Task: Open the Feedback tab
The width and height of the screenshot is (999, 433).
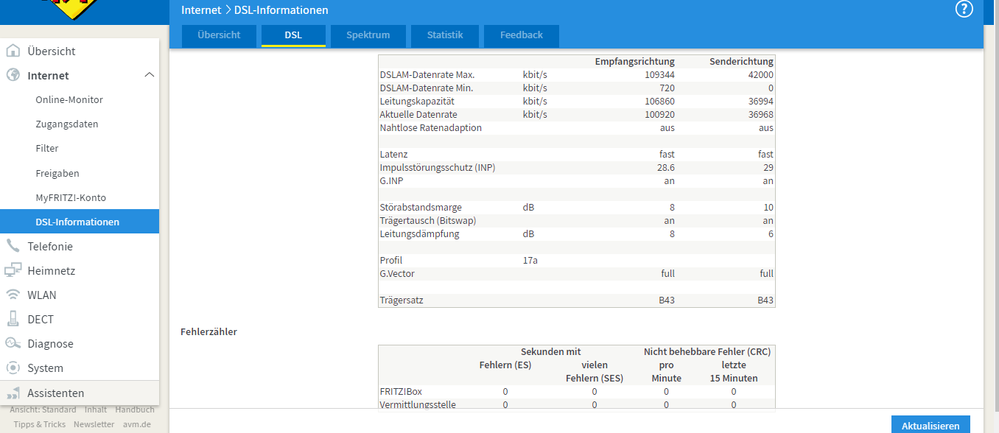Action: 521,35
